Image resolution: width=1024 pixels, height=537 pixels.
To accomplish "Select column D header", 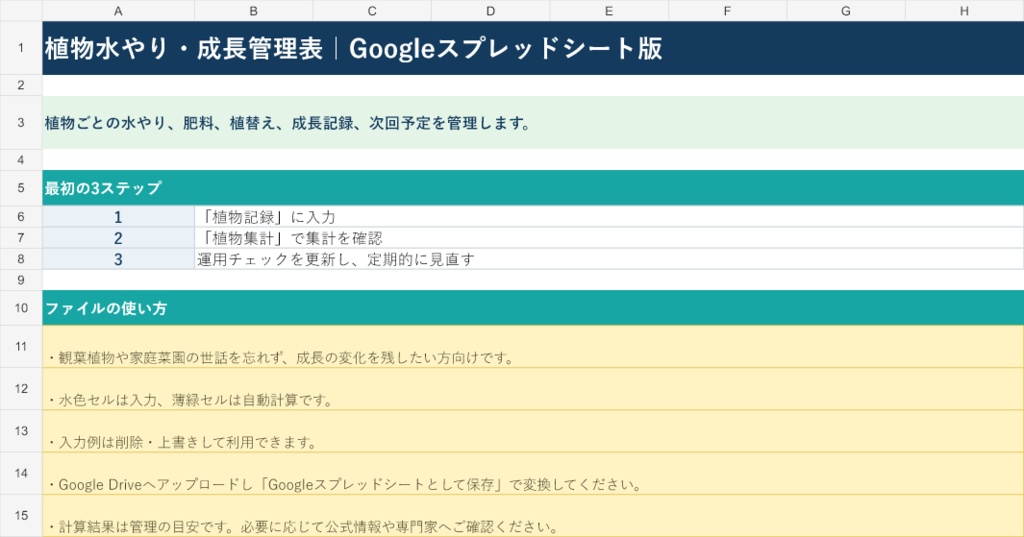I will click(490, 10).
